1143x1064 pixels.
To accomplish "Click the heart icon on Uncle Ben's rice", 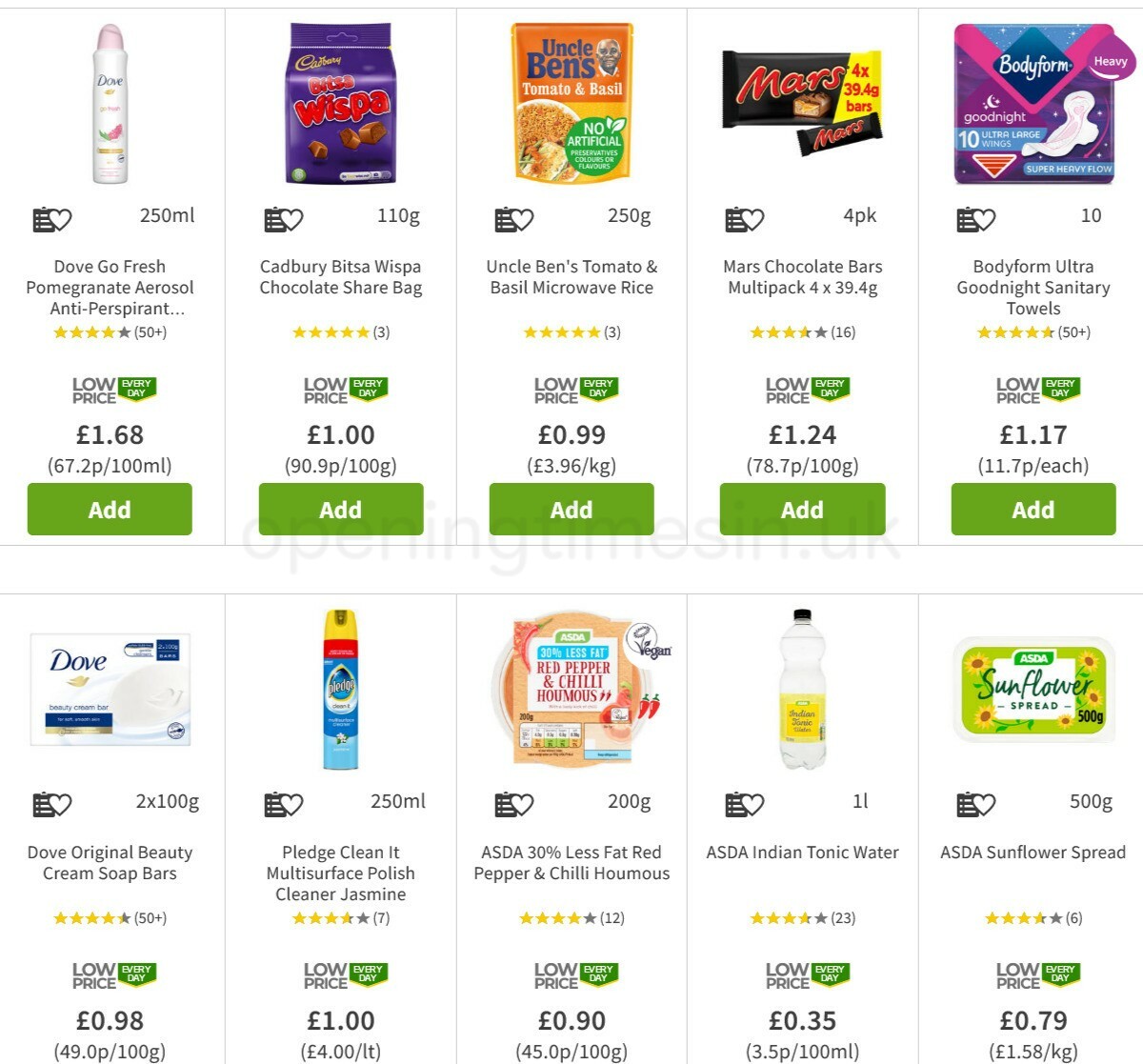I will tap(522, 218).
